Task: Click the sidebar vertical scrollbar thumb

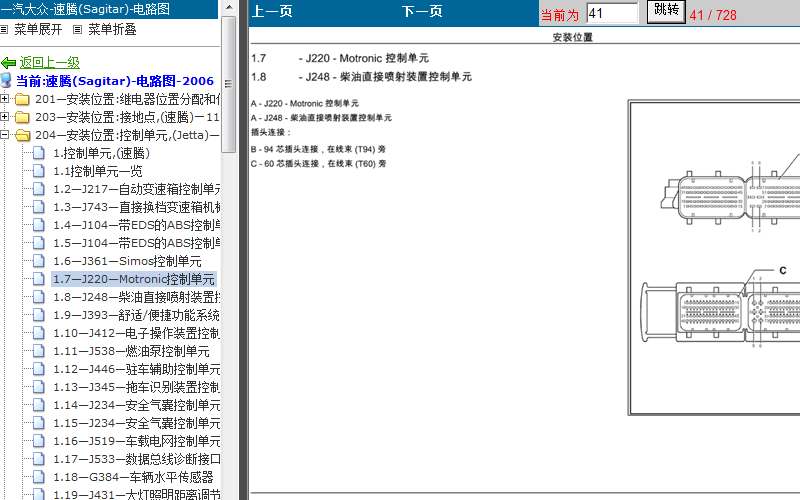Action: [229, 84]
